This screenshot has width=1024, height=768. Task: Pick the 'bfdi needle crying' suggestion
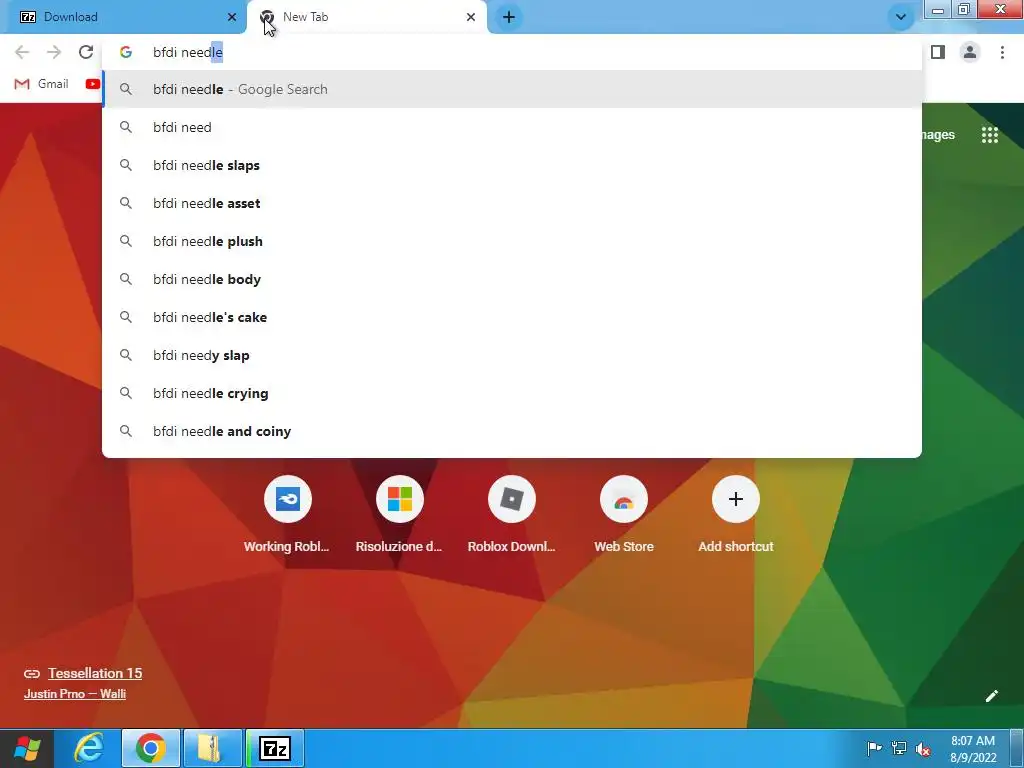(x=512, y=393)
